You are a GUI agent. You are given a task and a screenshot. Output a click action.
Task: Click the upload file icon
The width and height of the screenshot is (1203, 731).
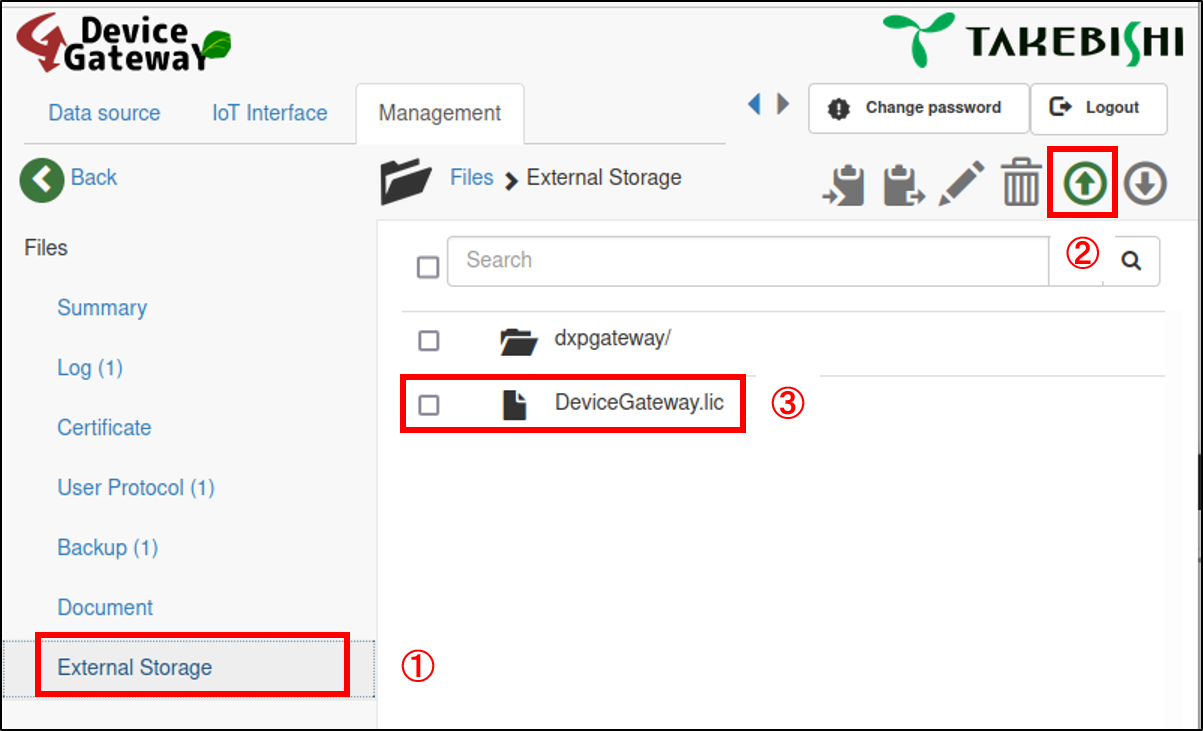pyautogui.click(x=1082, y=184)
